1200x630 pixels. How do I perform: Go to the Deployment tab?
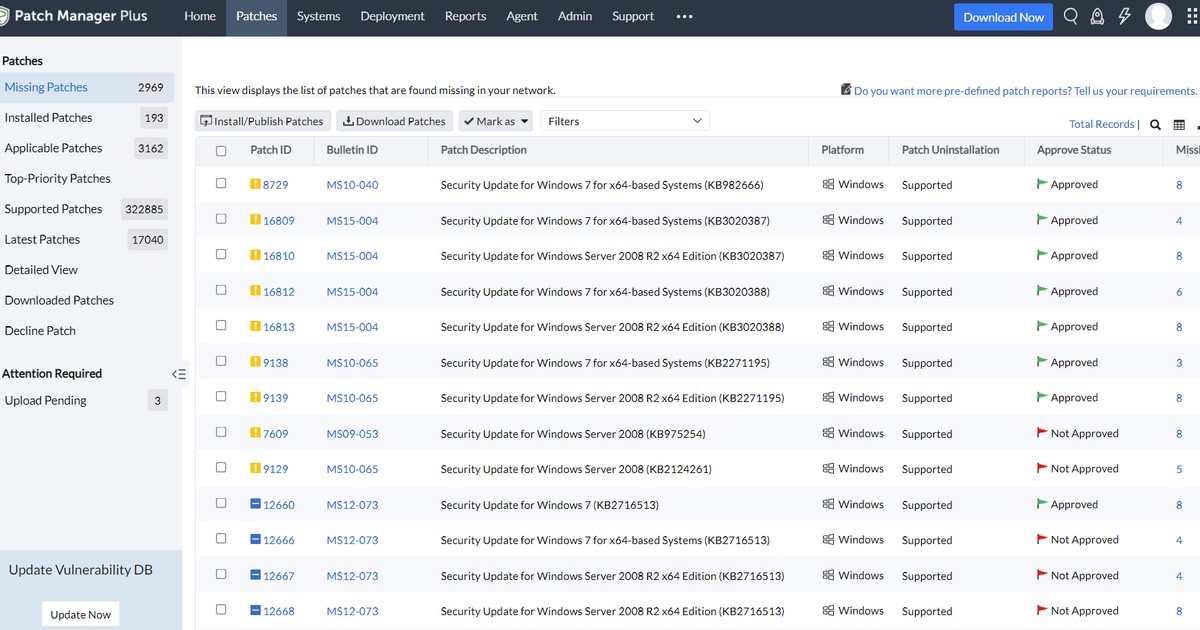(x=392, y=16)
